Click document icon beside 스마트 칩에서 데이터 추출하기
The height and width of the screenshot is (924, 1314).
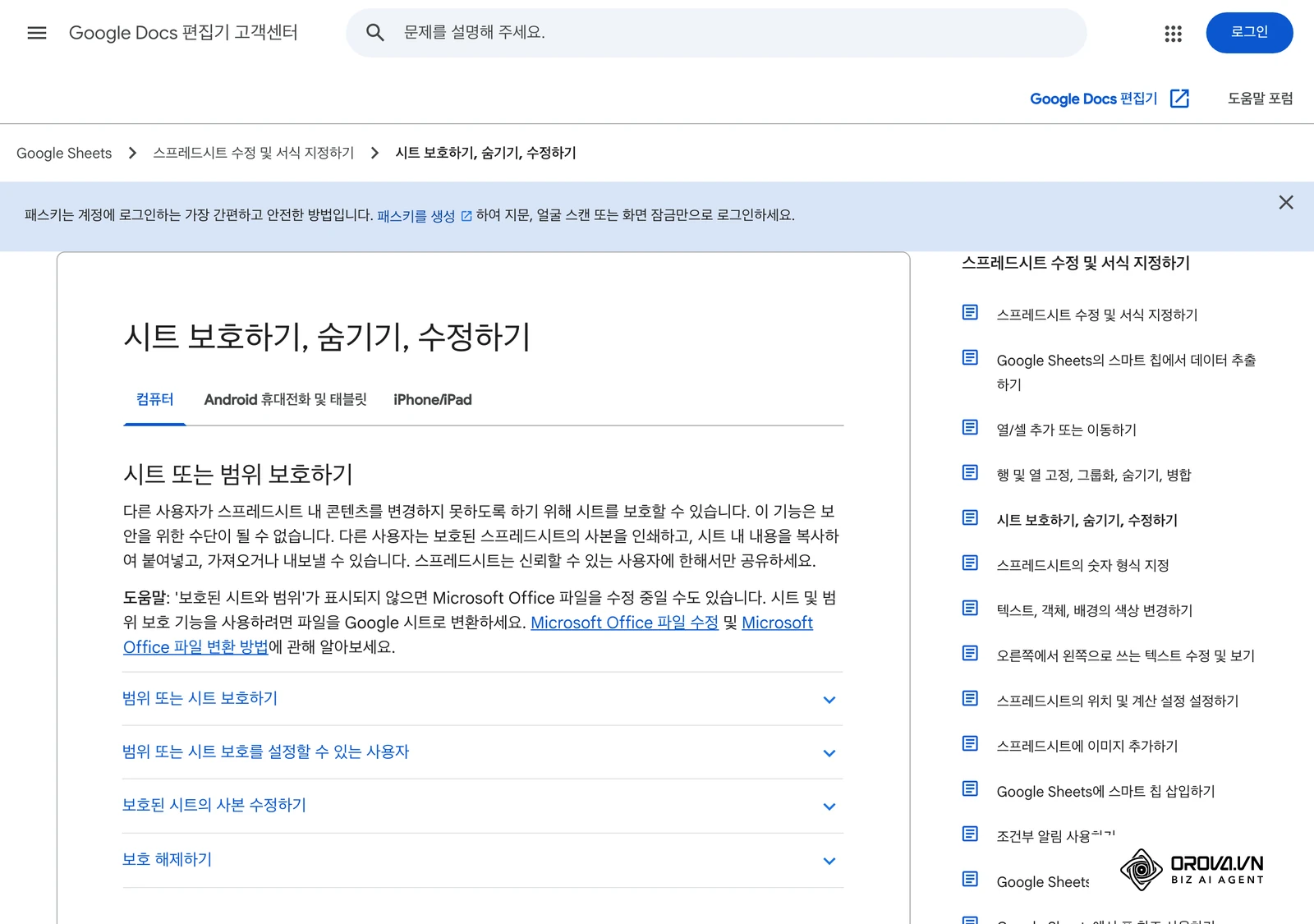970,357
